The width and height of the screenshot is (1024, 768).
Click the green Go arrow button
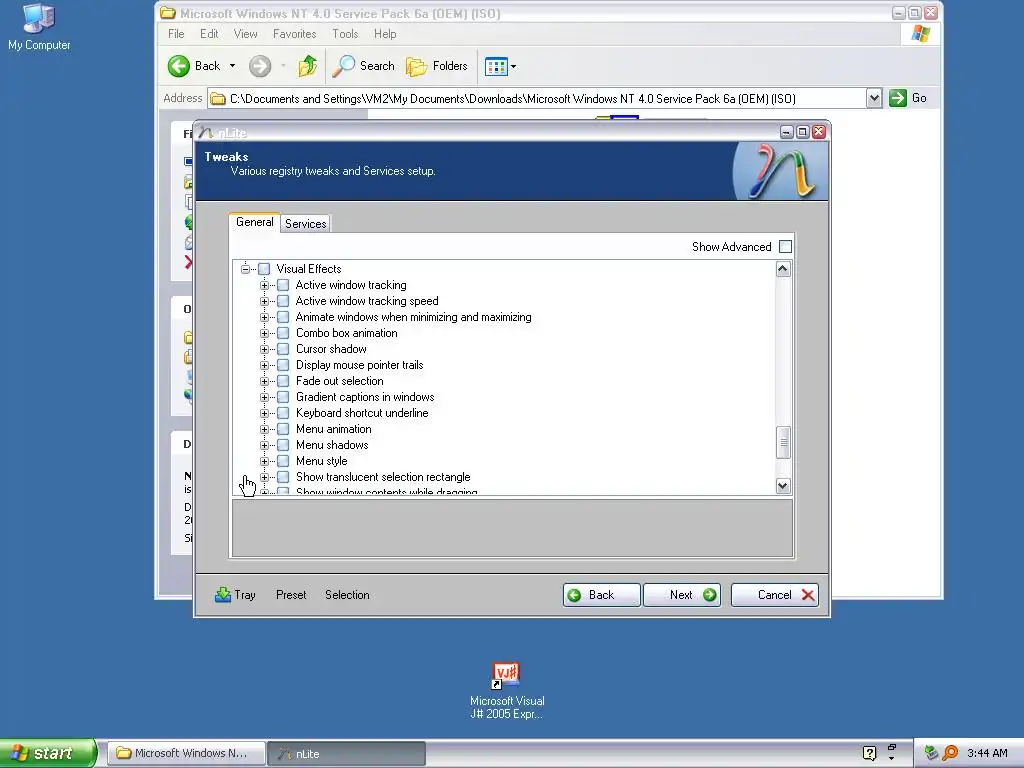click(898, 98)
